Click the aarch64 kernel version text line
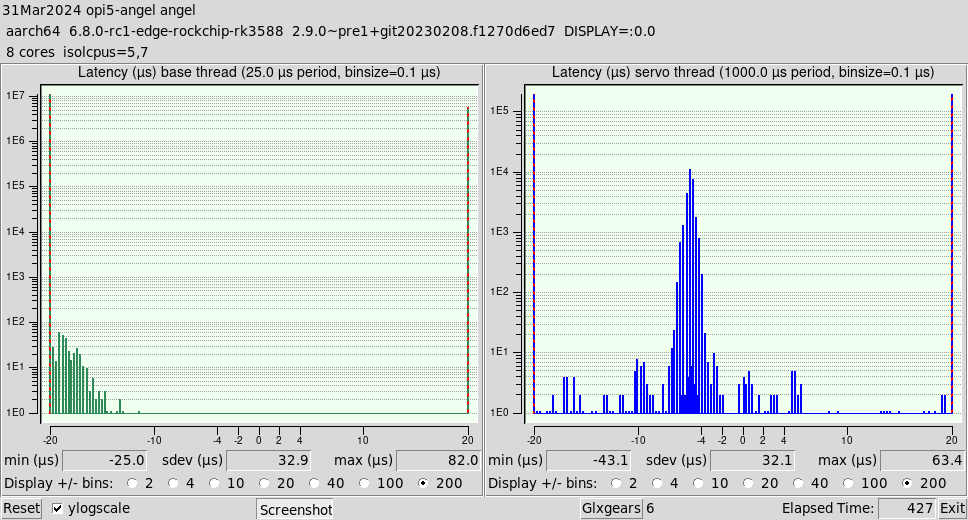 click(330, 31)
